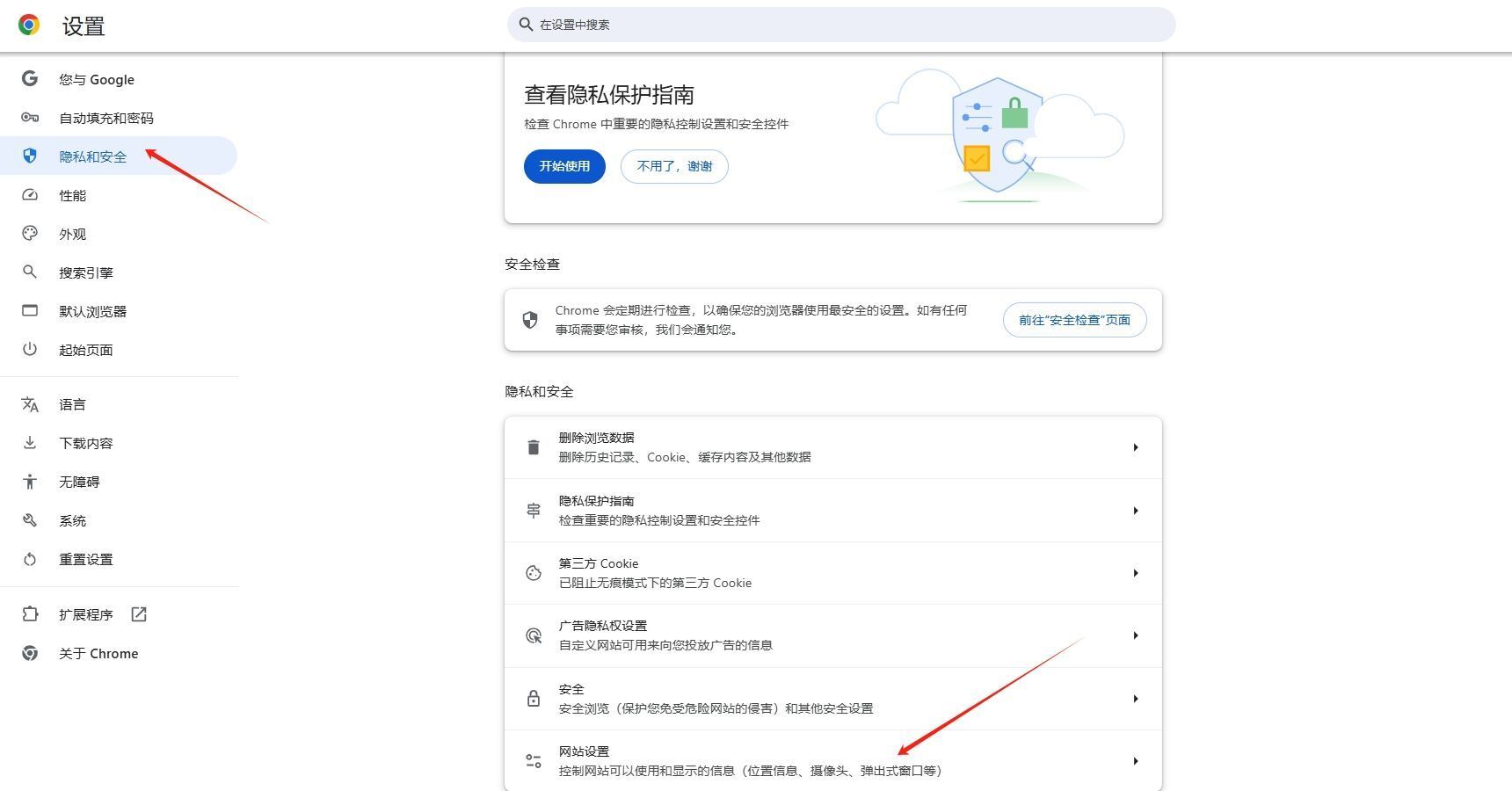This screenshot has width=1512, height=791.
Task: Click the 重置设置 reset icon
Action: (x=30, y=559)
